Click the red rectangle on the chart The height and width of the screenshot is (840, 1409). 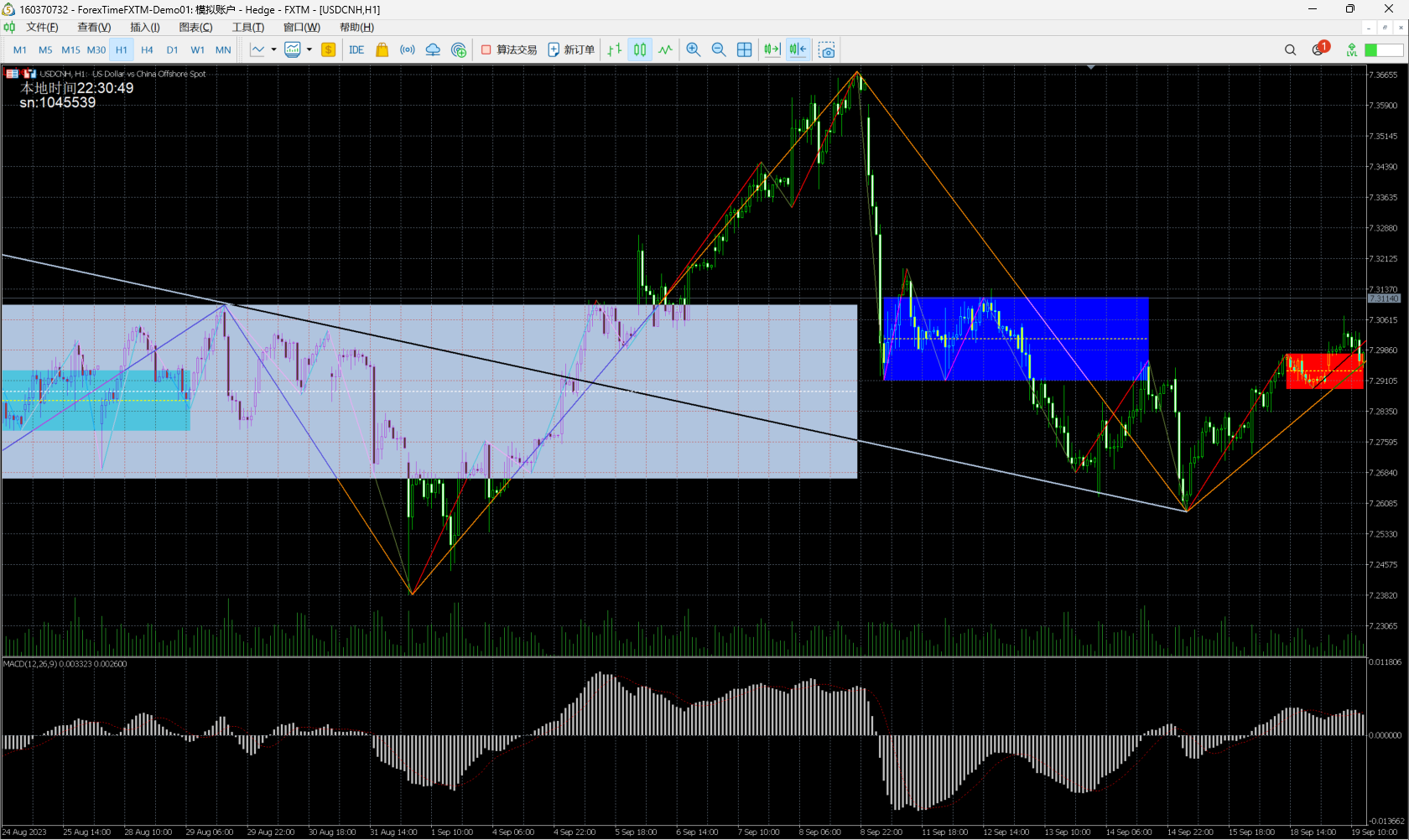[1323, 371]
